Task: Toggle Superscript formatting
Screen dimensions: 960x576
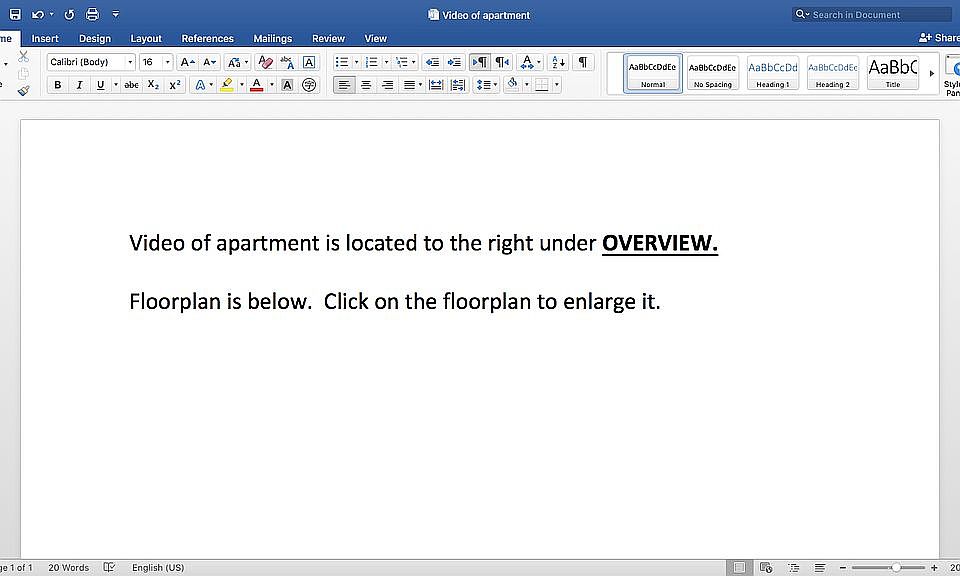Action: [x=174, y=85]
